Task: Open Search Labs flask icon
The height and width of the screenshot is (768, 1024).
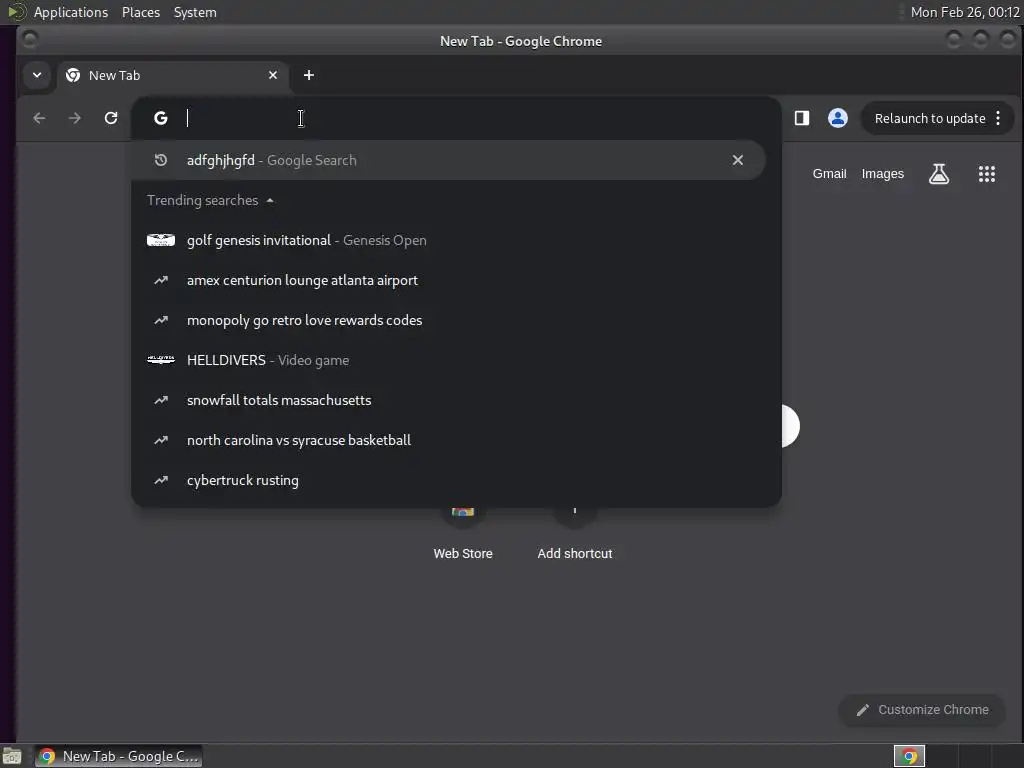Action: pos(939,174)
